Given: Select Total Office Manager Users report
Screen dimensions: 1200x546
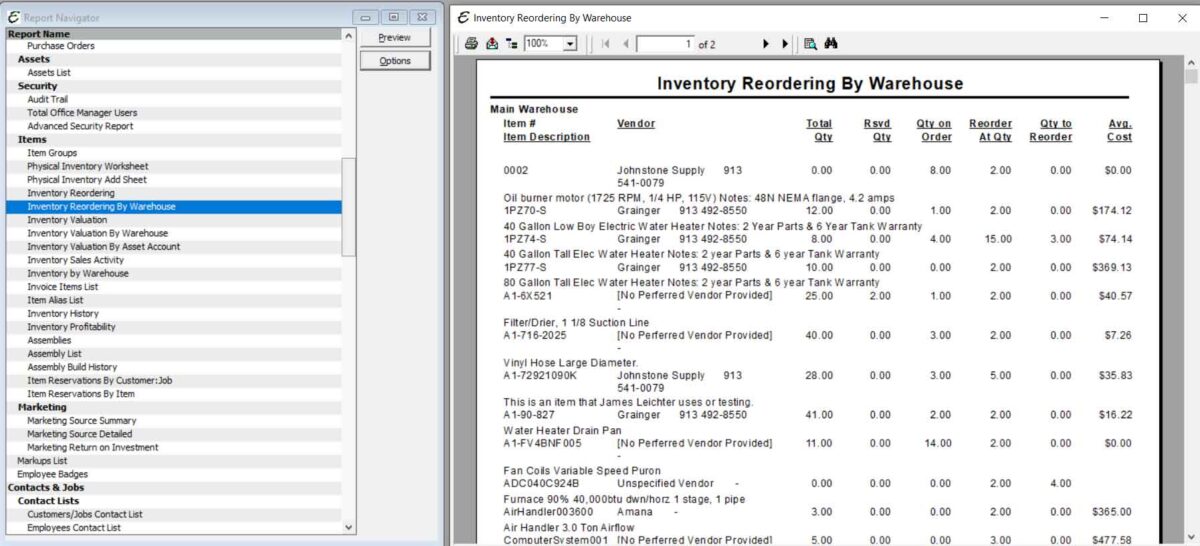Looking at the screenshot, I should point(82,113).
